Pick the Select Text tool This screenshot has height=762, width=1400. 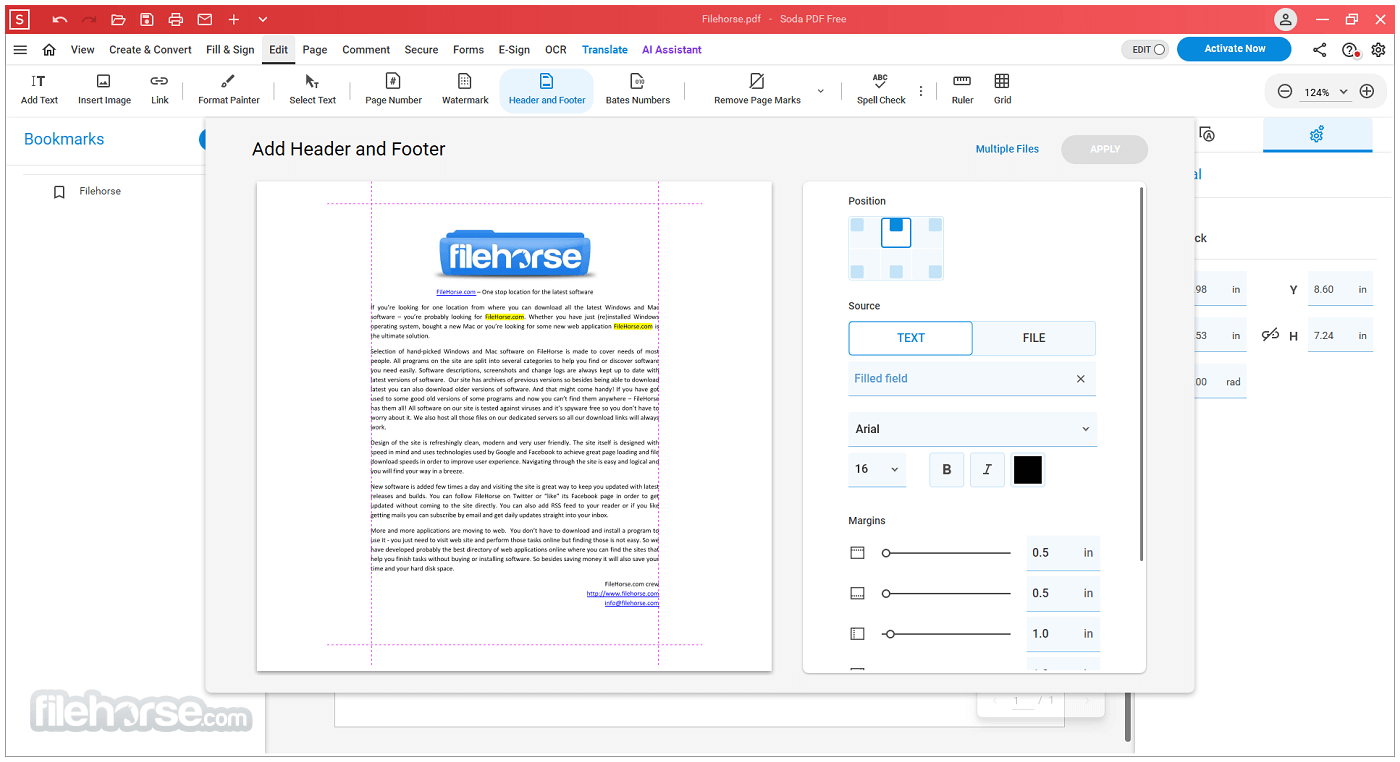[312, 89]
